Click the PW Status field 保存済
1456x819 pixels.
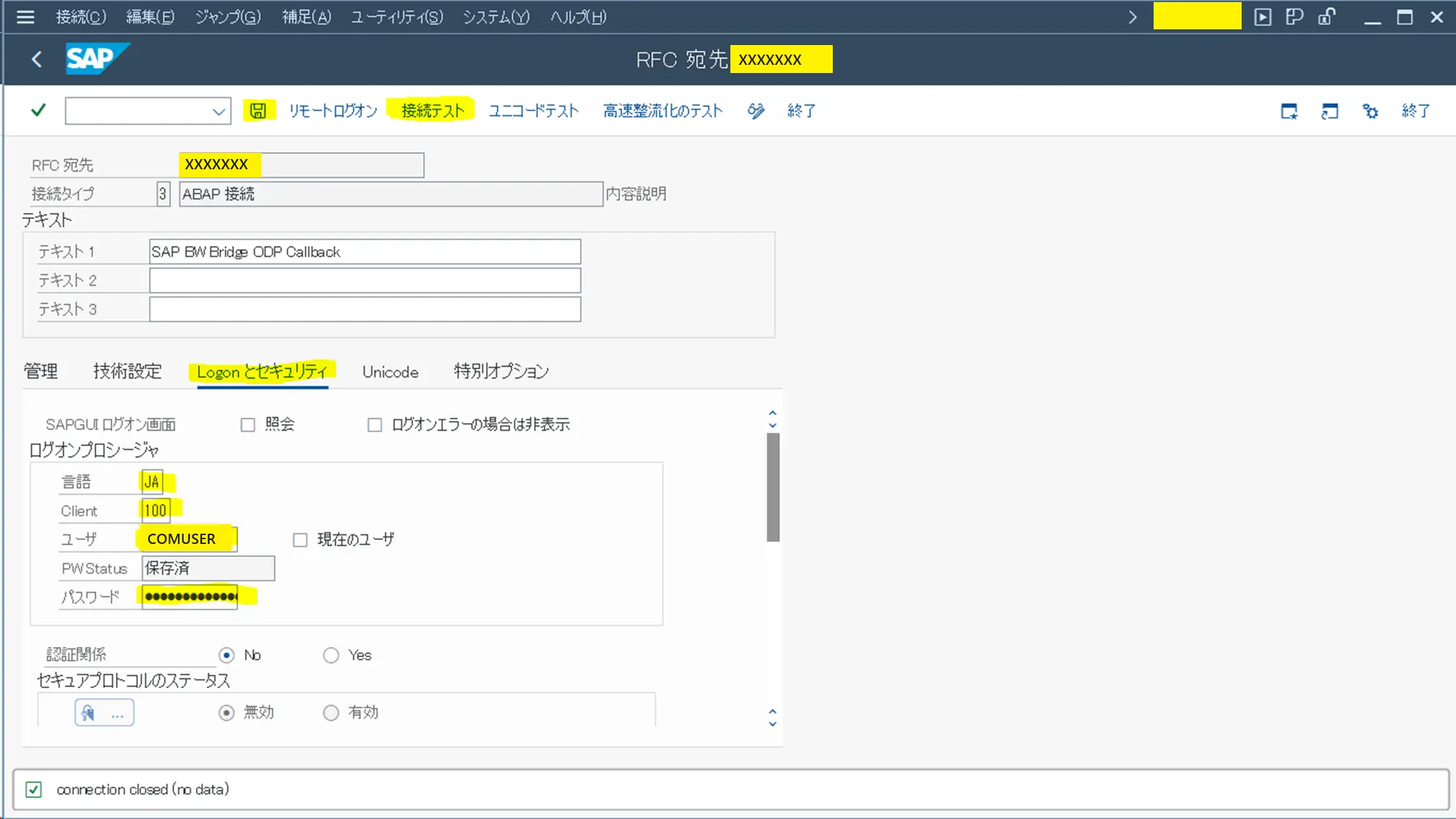coord(208,569)
